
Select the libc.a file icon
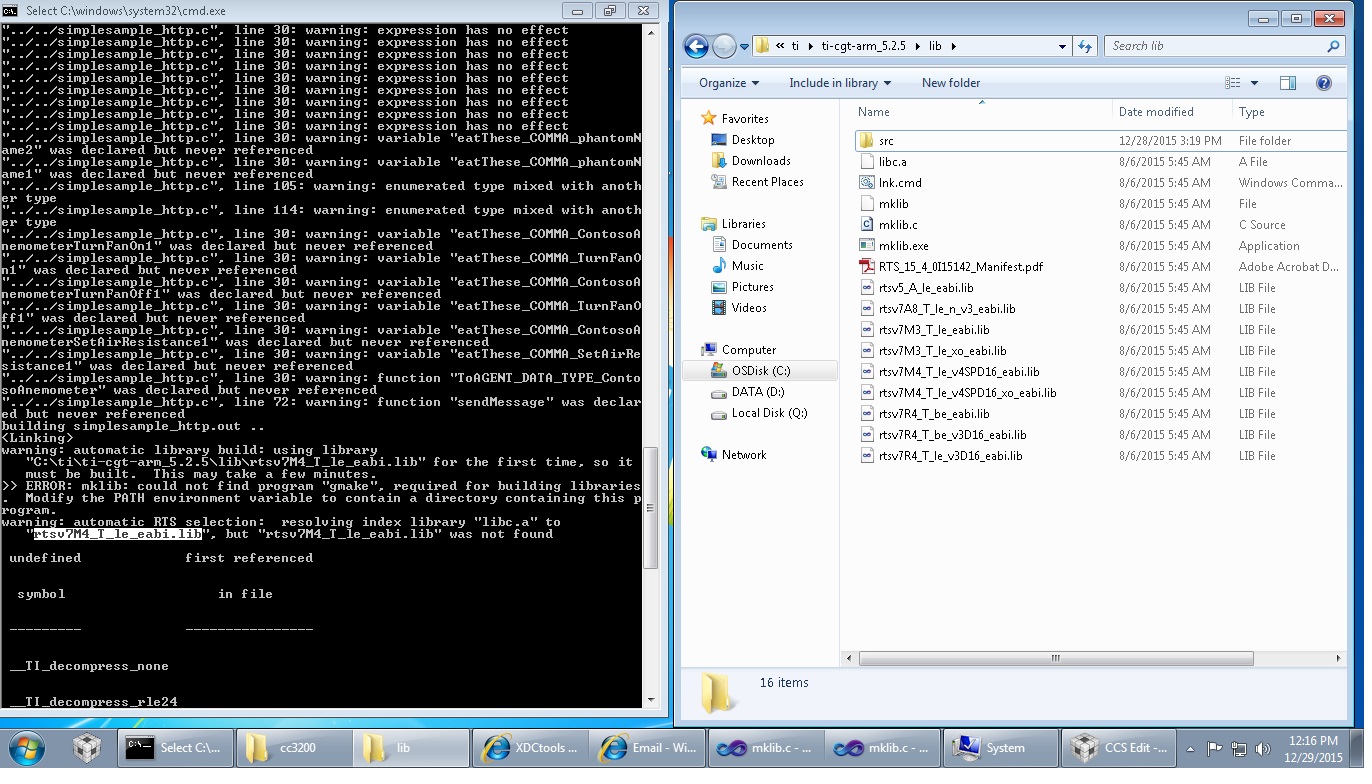(x=868, y=162)
